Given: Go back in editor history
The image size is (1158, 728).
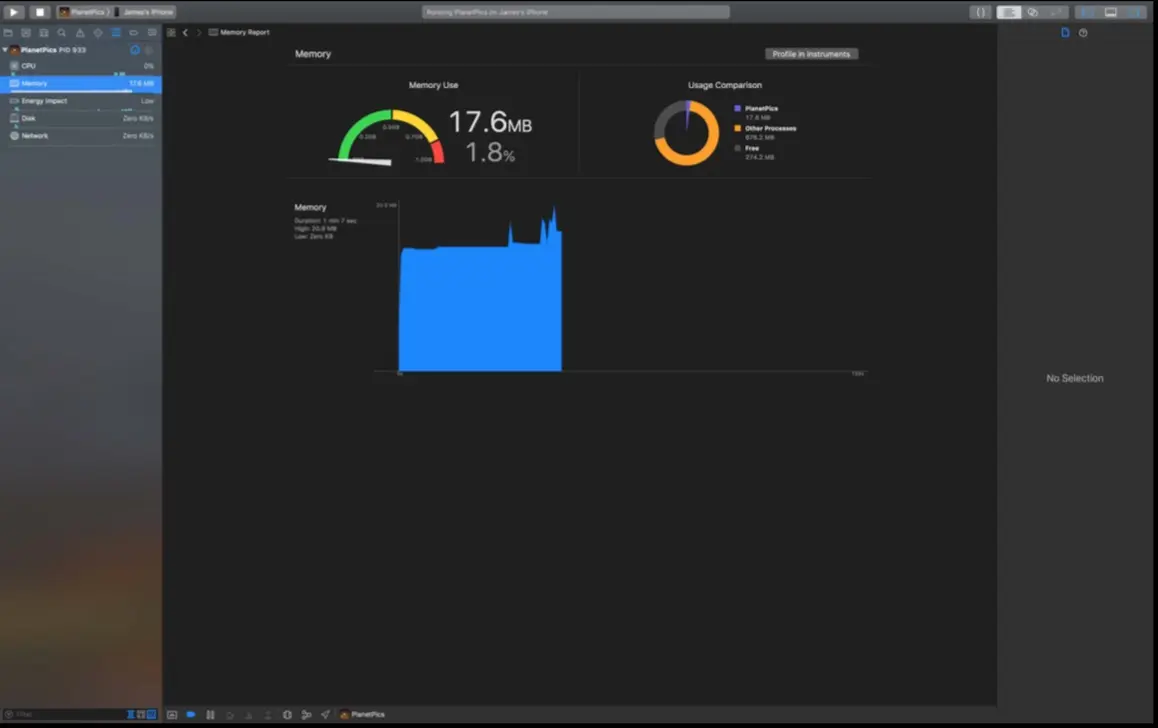Looking at the screenshot, I should 185,32.
